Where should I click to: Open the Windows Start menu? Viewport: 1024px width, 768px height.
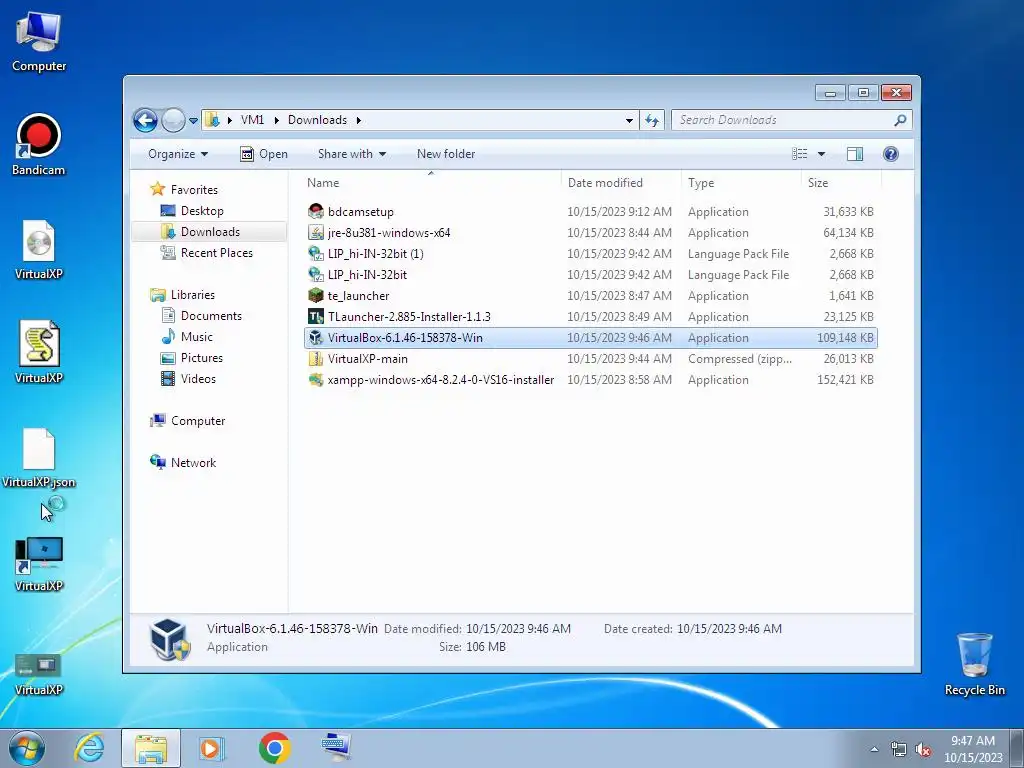pyautogui.click(x=27, y=748)
